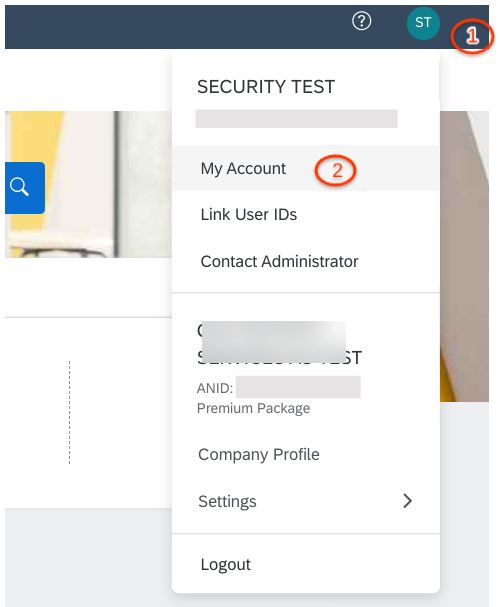
Task: Expand the Settings submenu
Action: click(305, 501)
